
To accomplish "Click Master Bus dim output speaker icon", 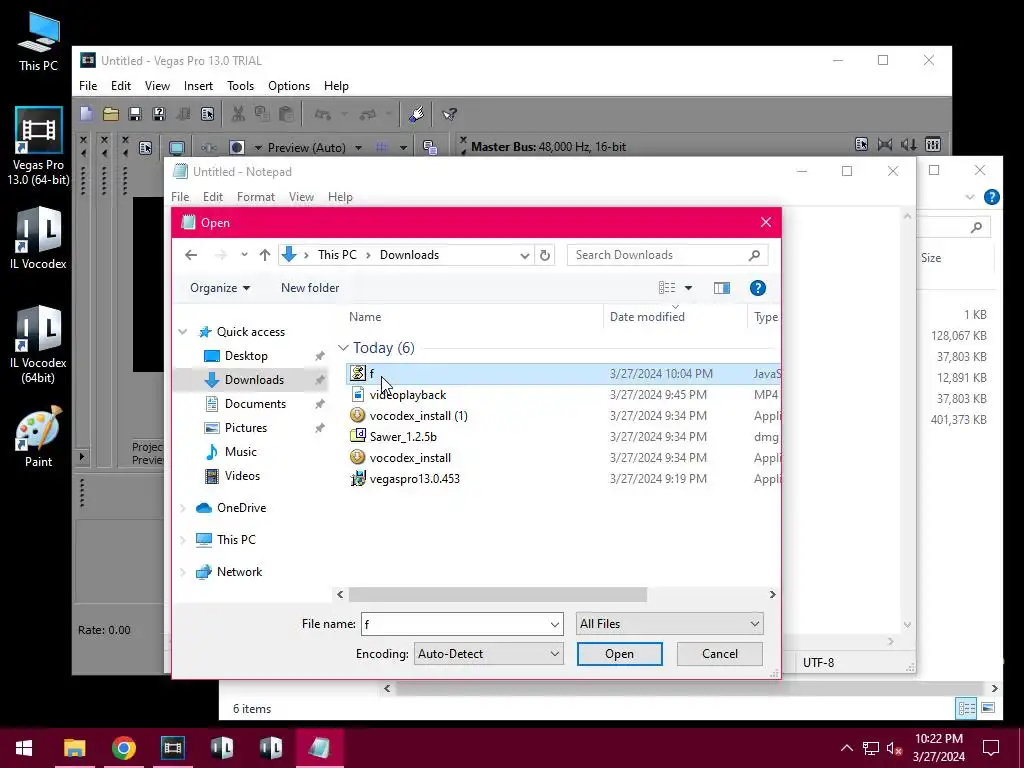I will coord(908,145).
